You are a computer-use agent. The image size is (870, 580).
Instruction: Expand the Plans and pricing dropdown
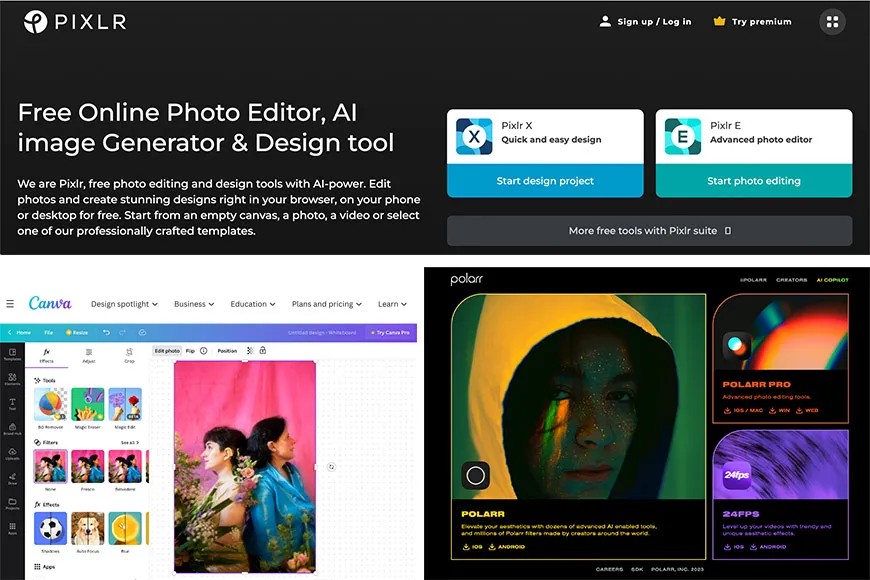pos(326,305)
